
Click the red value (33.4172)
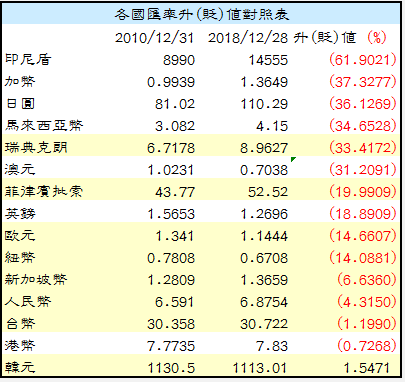click(x=363, y=148)
